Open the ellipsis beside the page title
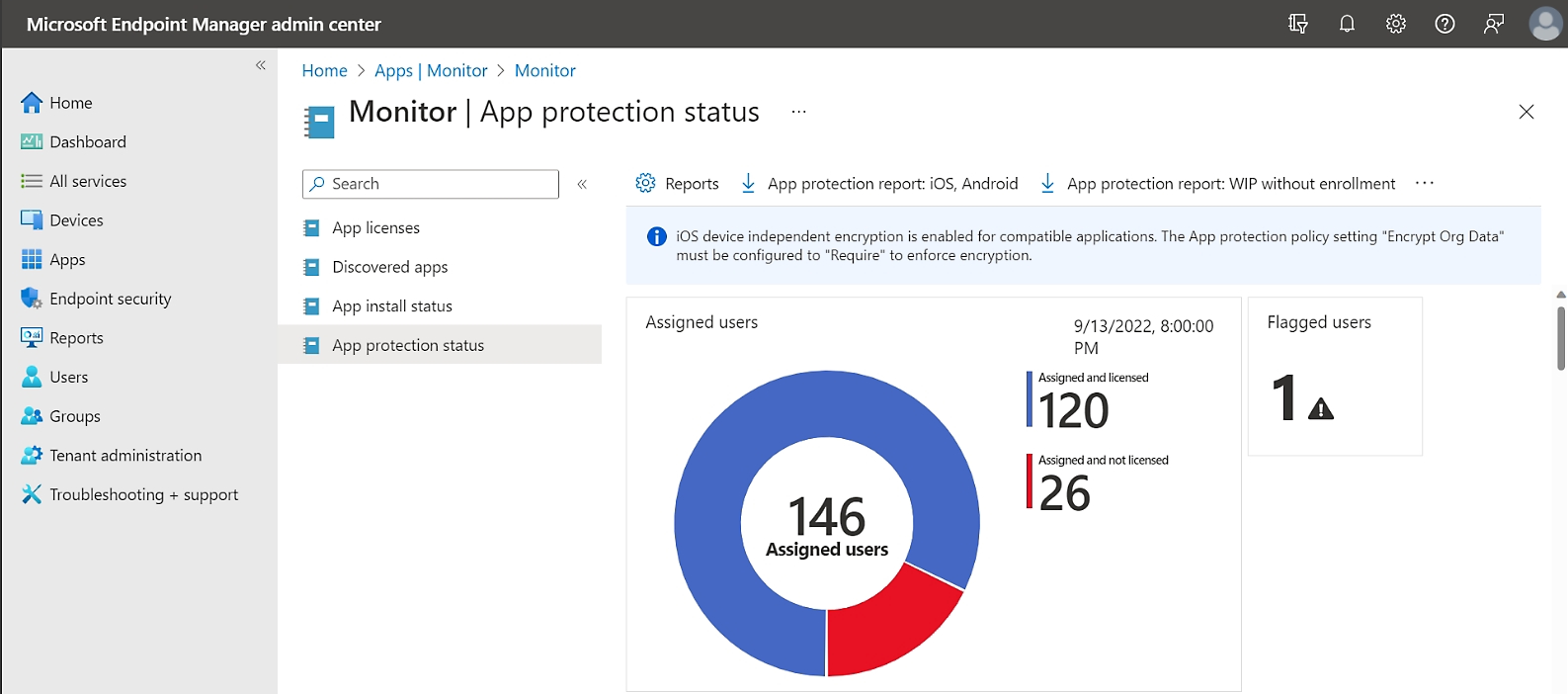The height and width of the screenshot is (694, 1568). click(798, 112)
